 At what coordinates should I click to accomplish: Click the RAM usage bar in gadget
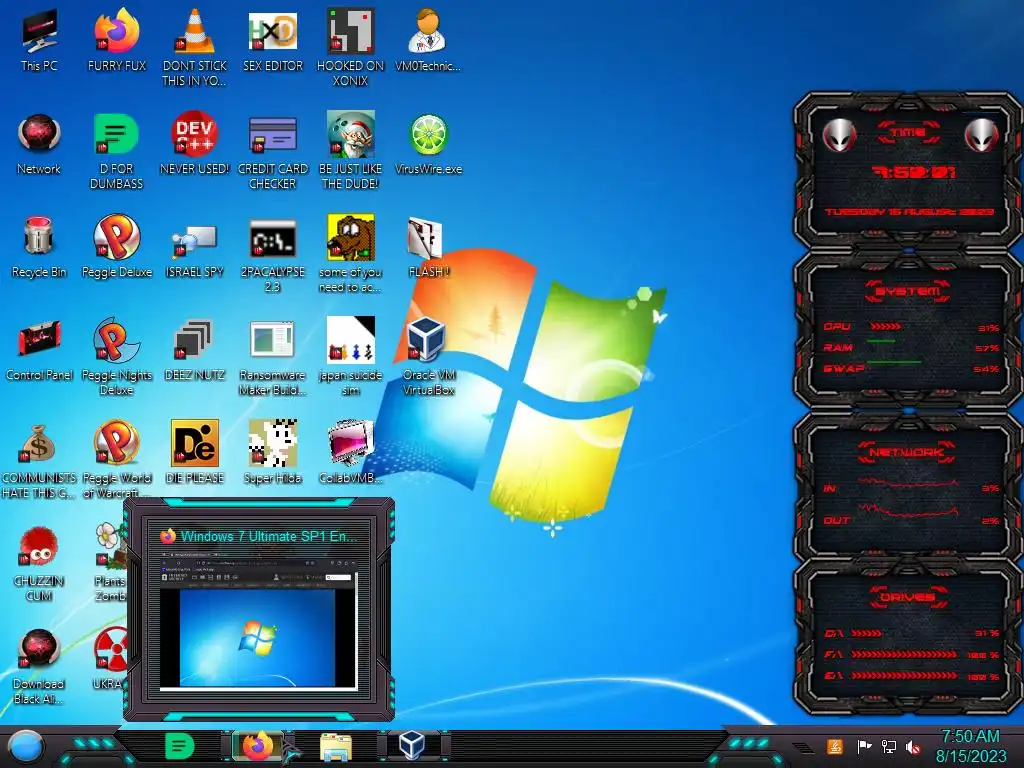pyautogui.click(x=881, y=342)
